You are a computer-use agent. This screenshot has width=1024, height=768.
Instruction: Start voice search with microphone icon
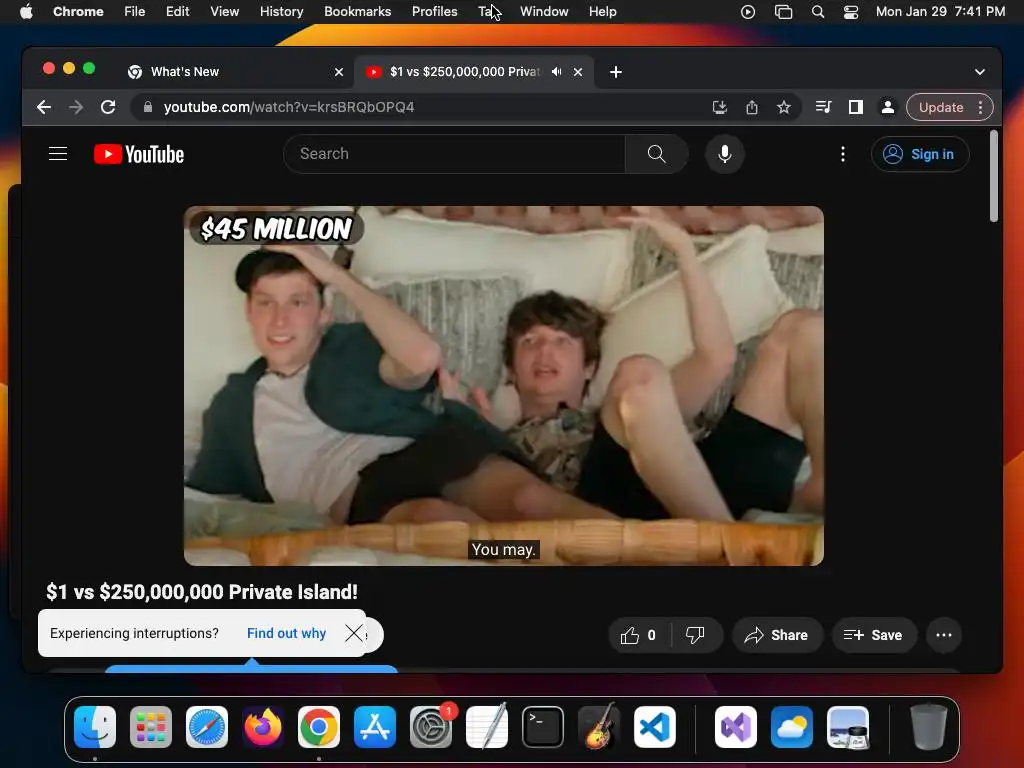(x=724, y=153)
